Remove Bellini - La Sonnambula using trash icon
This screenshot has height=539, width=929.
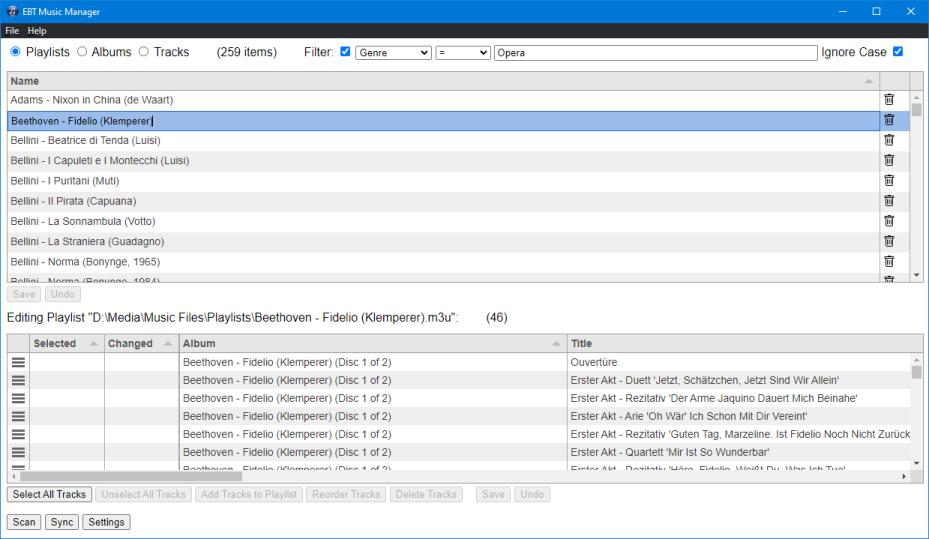tap(889, 221)
